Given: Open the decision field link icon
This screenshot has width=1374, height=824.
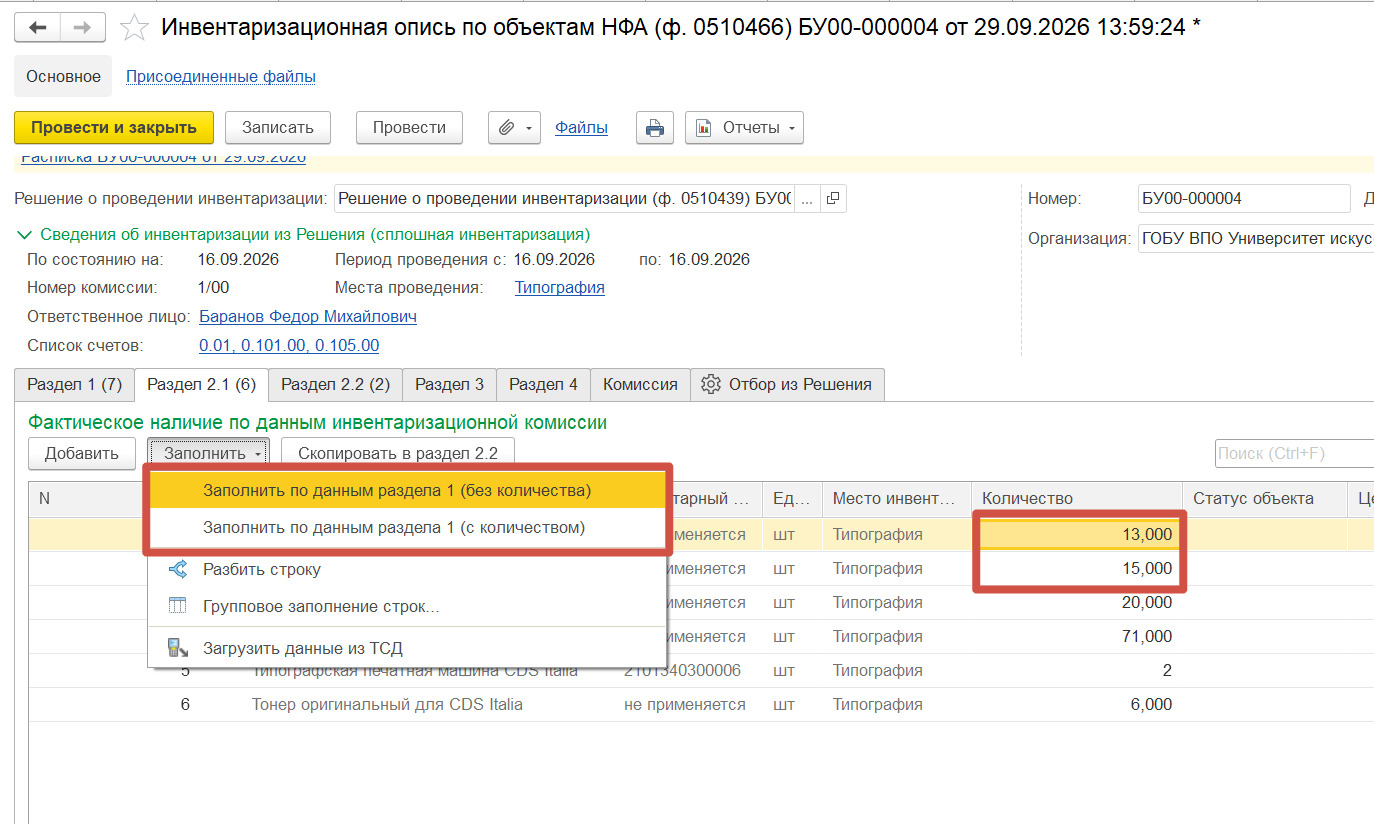Looking at the screenshot, I should (x=834, y=198).
